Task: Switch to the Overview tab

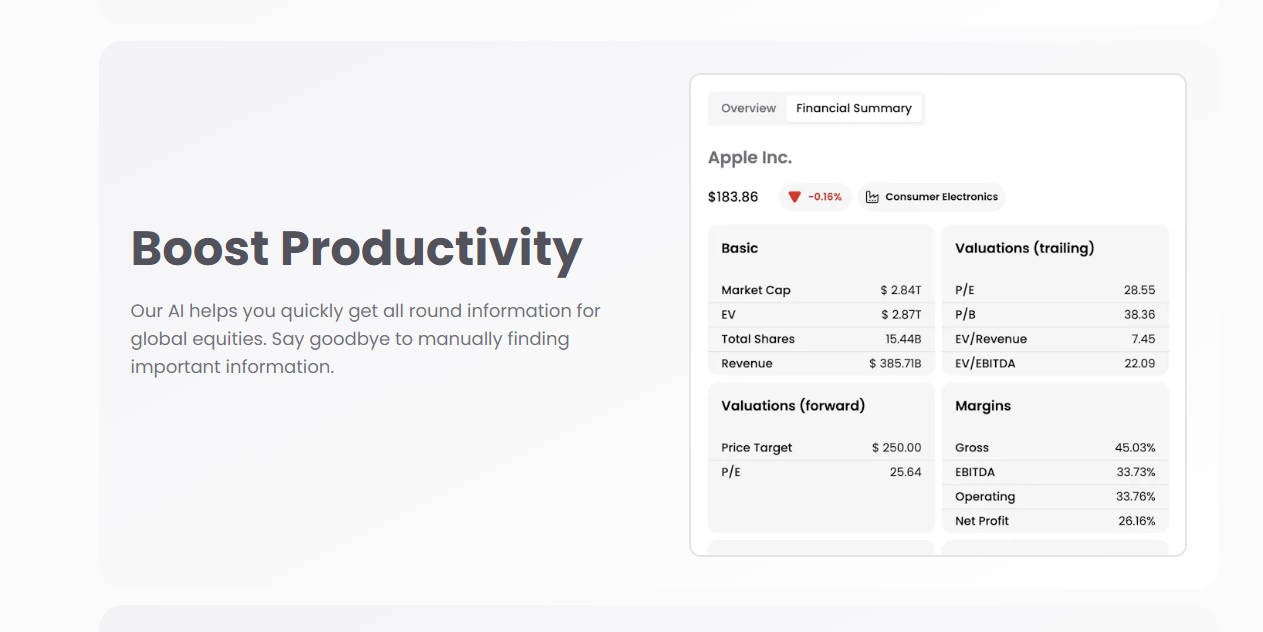Action: (748, 108)
